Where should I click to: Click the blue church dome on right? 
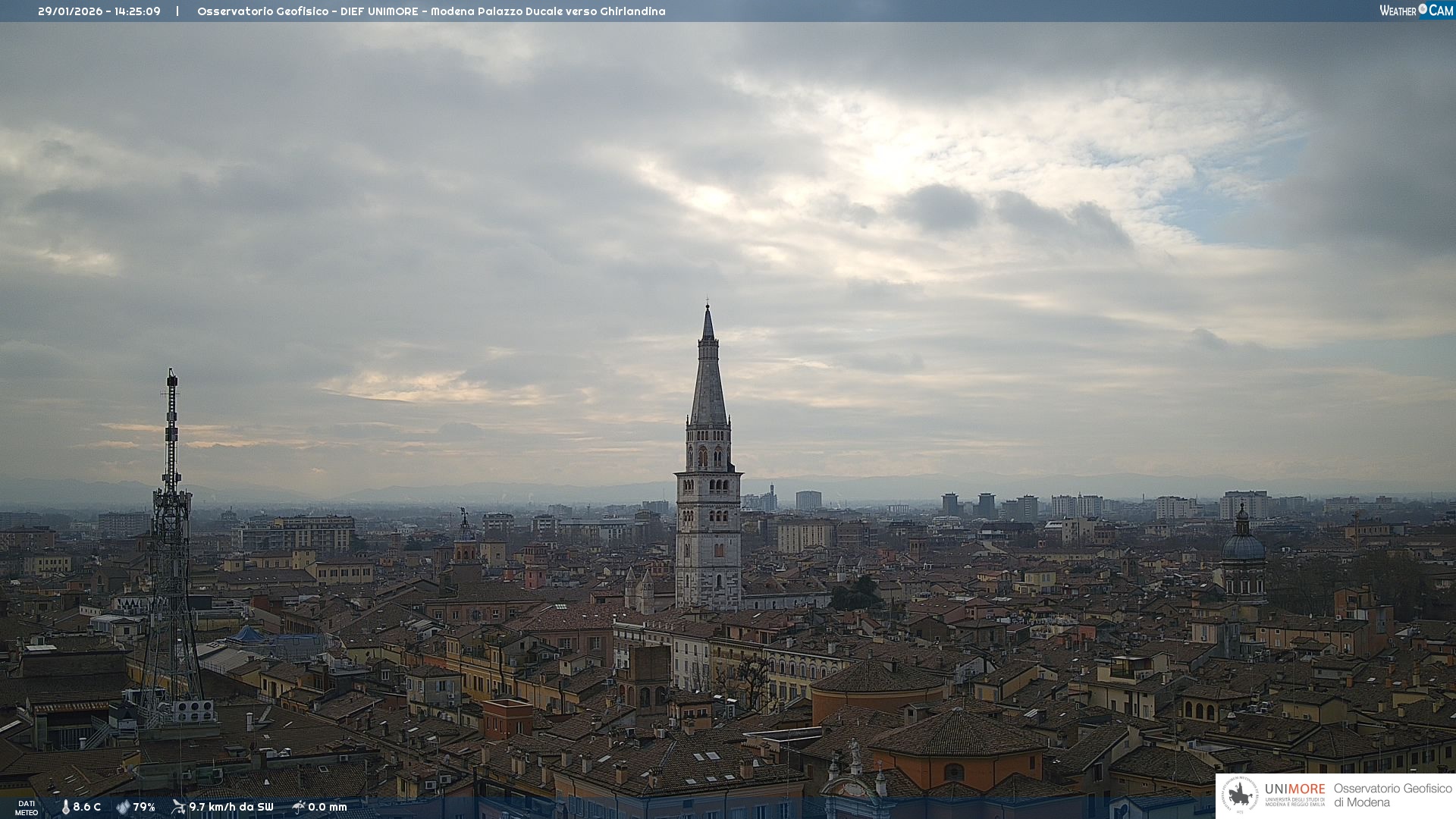(x=1243, y=546)
